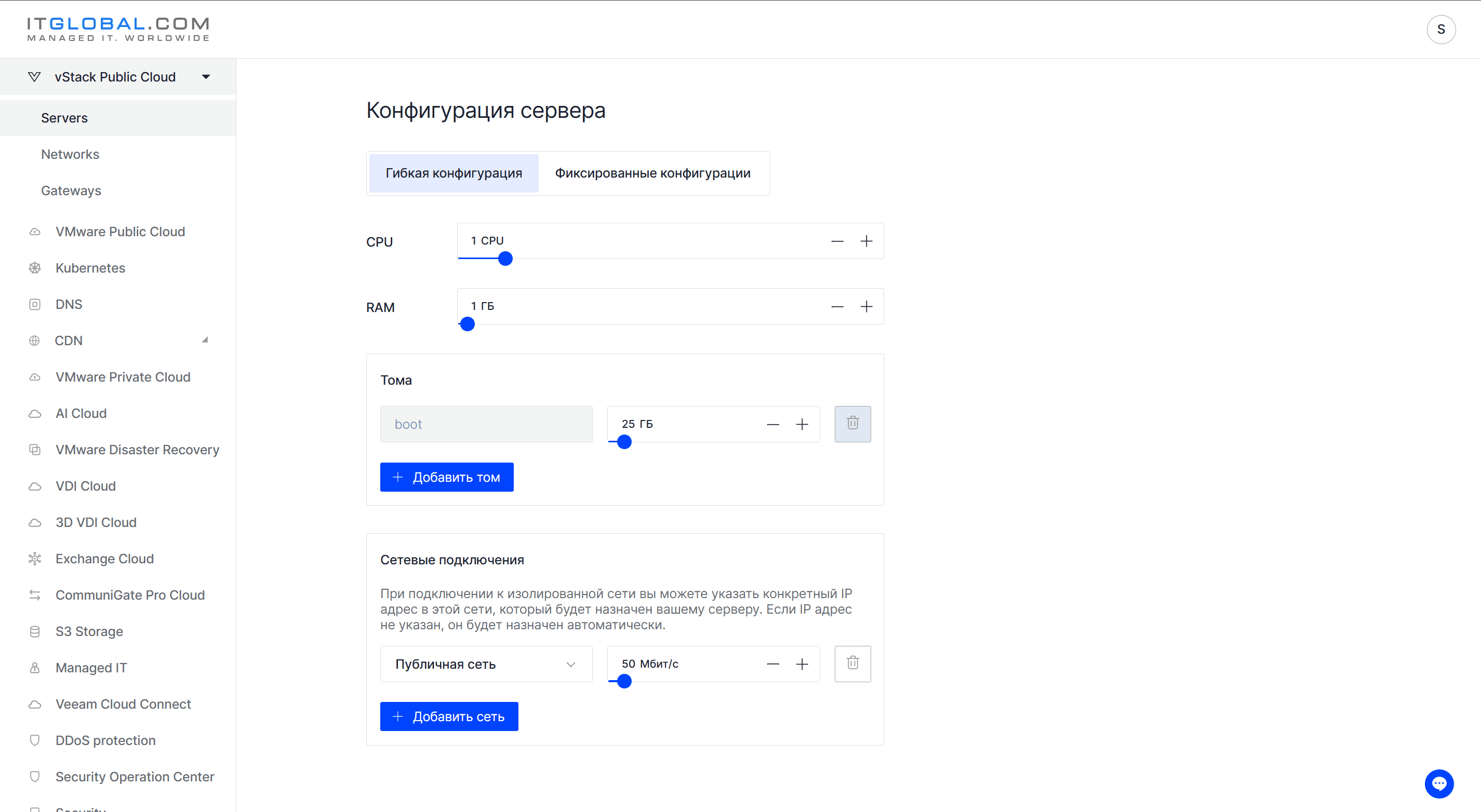
Task: Open Kubernetes from the sidebar
Action: tap(90, 268)
